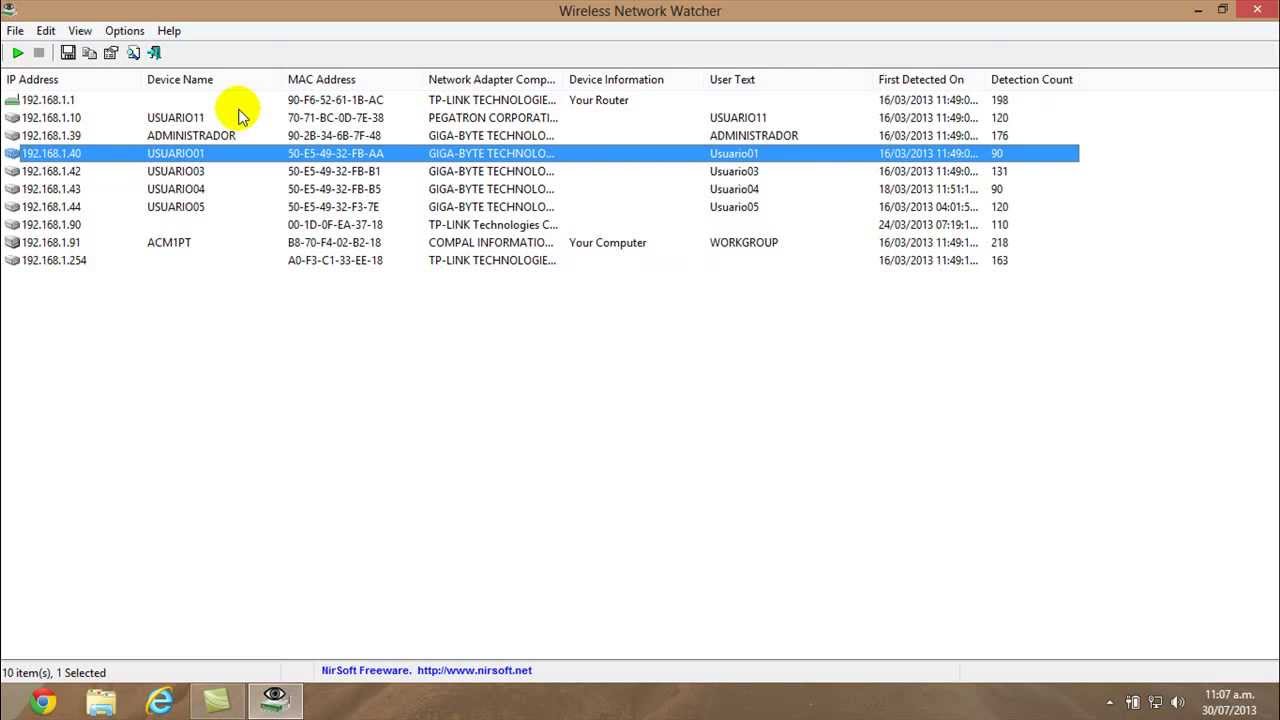Image resolution: width=1280 pixels, height=720 pixels.
Task: Save selected items using the floppy disk icon
Action: 68,53
